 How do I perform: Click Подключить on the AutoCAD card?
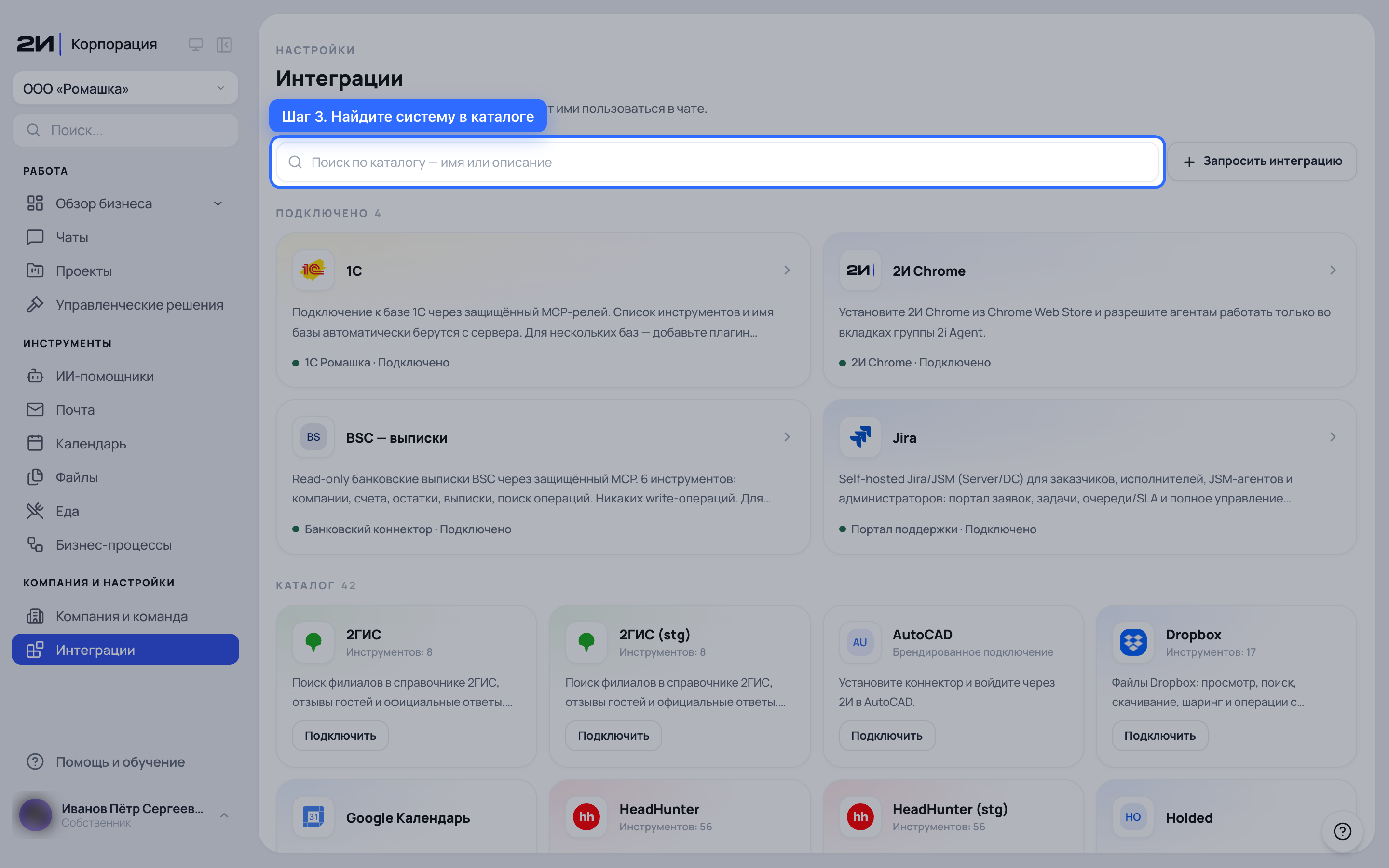point(887,735)
